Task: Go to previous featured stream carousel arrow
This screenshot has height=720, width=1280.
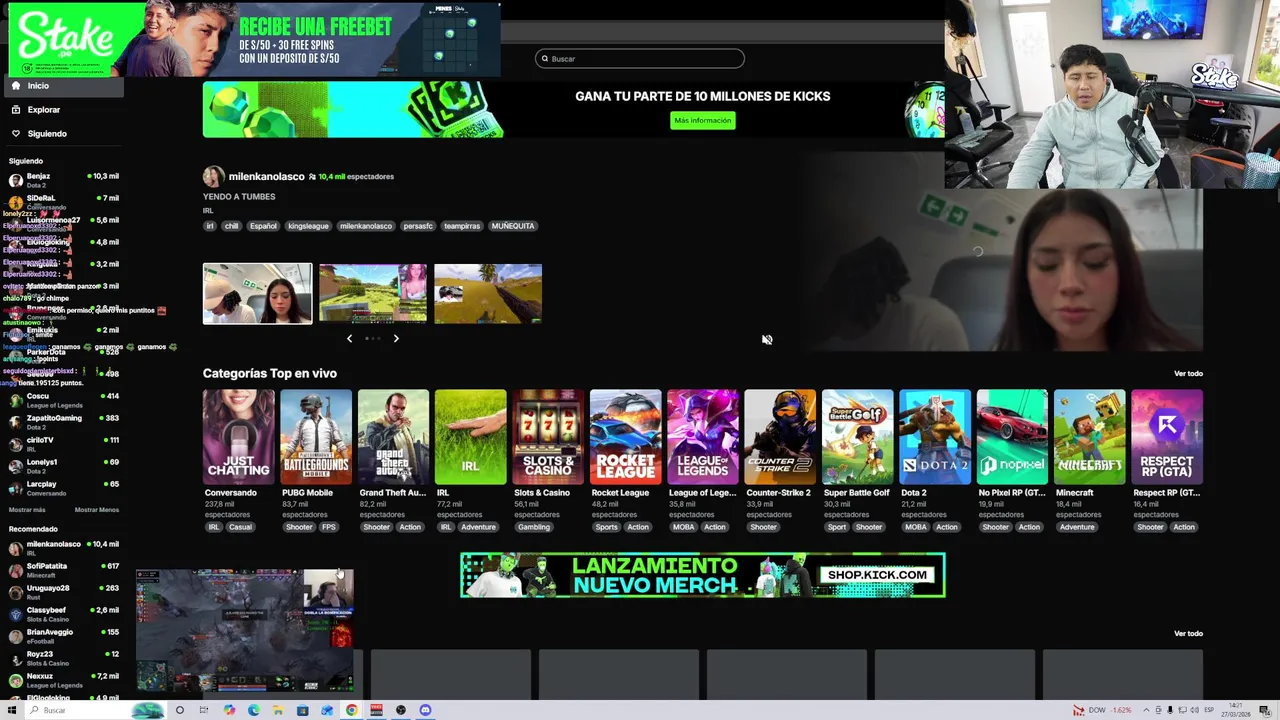Action: point(349,339)
